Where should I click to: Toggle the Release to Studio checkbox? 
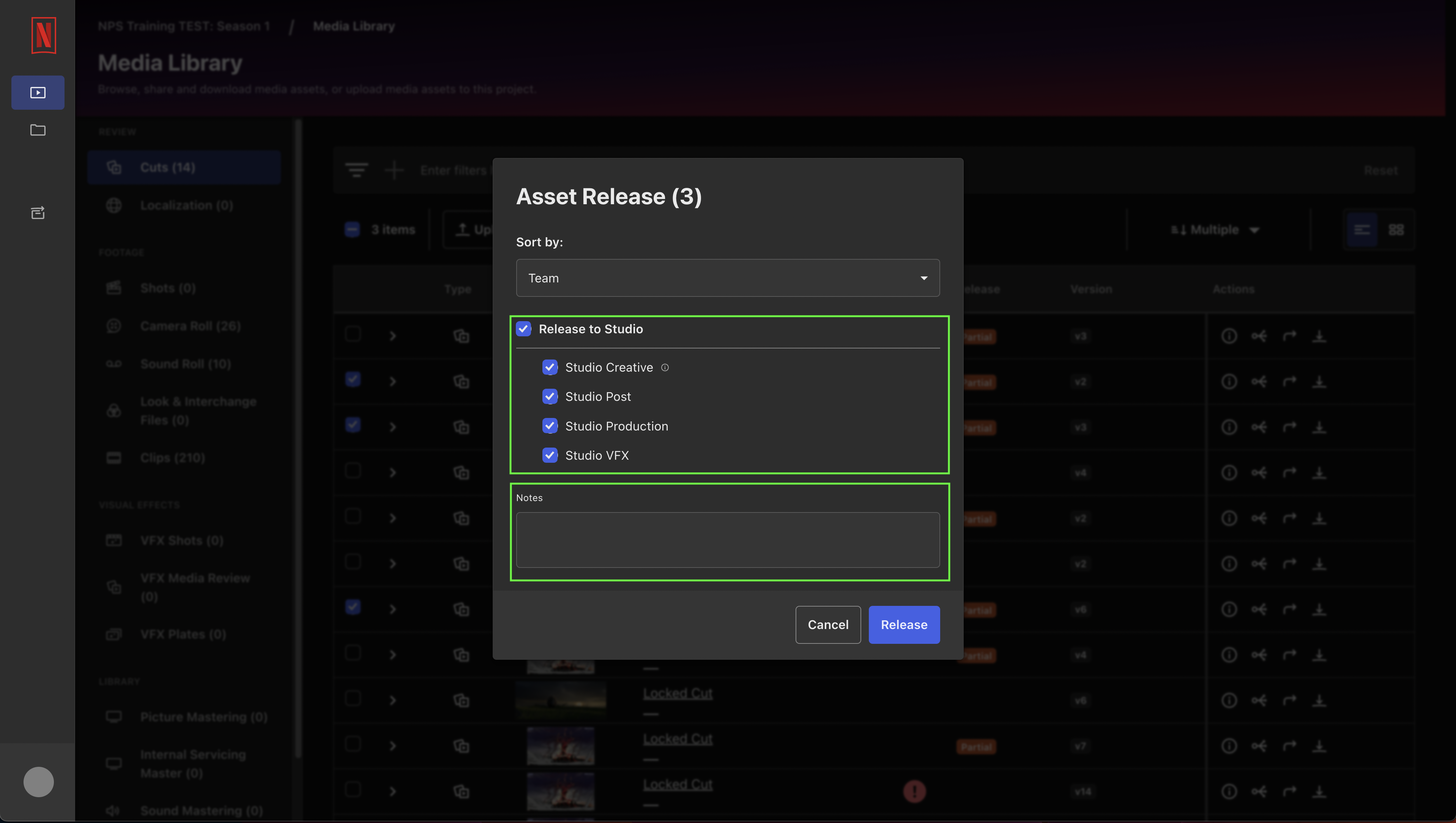pos(523,329)
